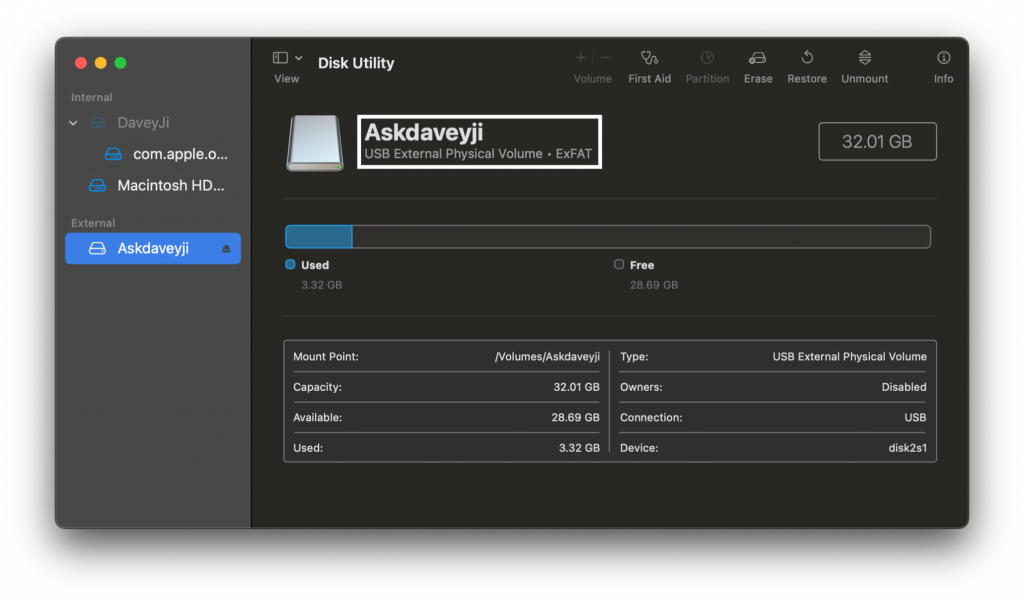Click the large external drive icon
The height and width of the screenshot is (600, 1024).
[314, 143]
